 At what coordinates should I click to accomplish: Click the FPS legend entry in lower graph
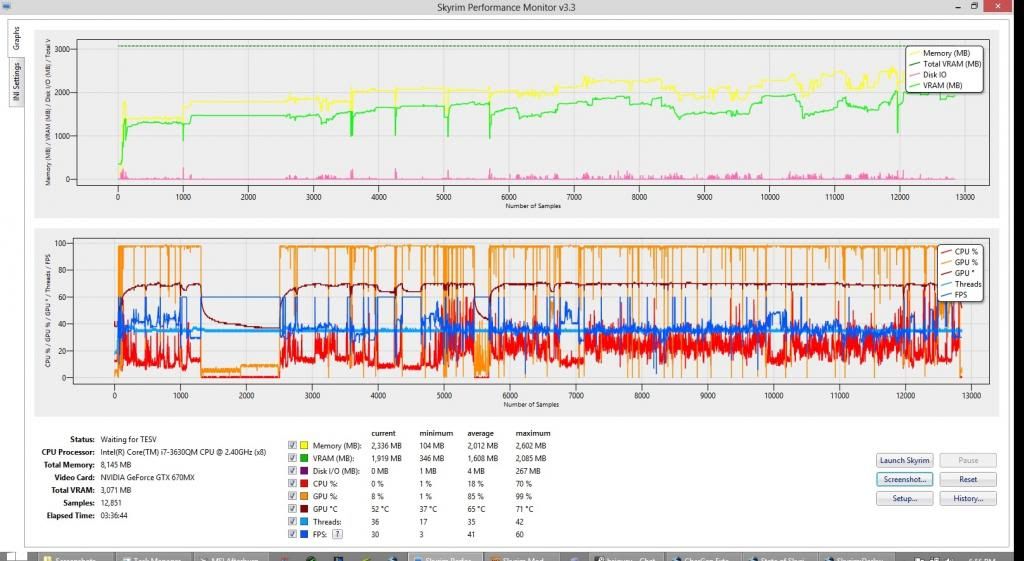click(x=954, y=295)
